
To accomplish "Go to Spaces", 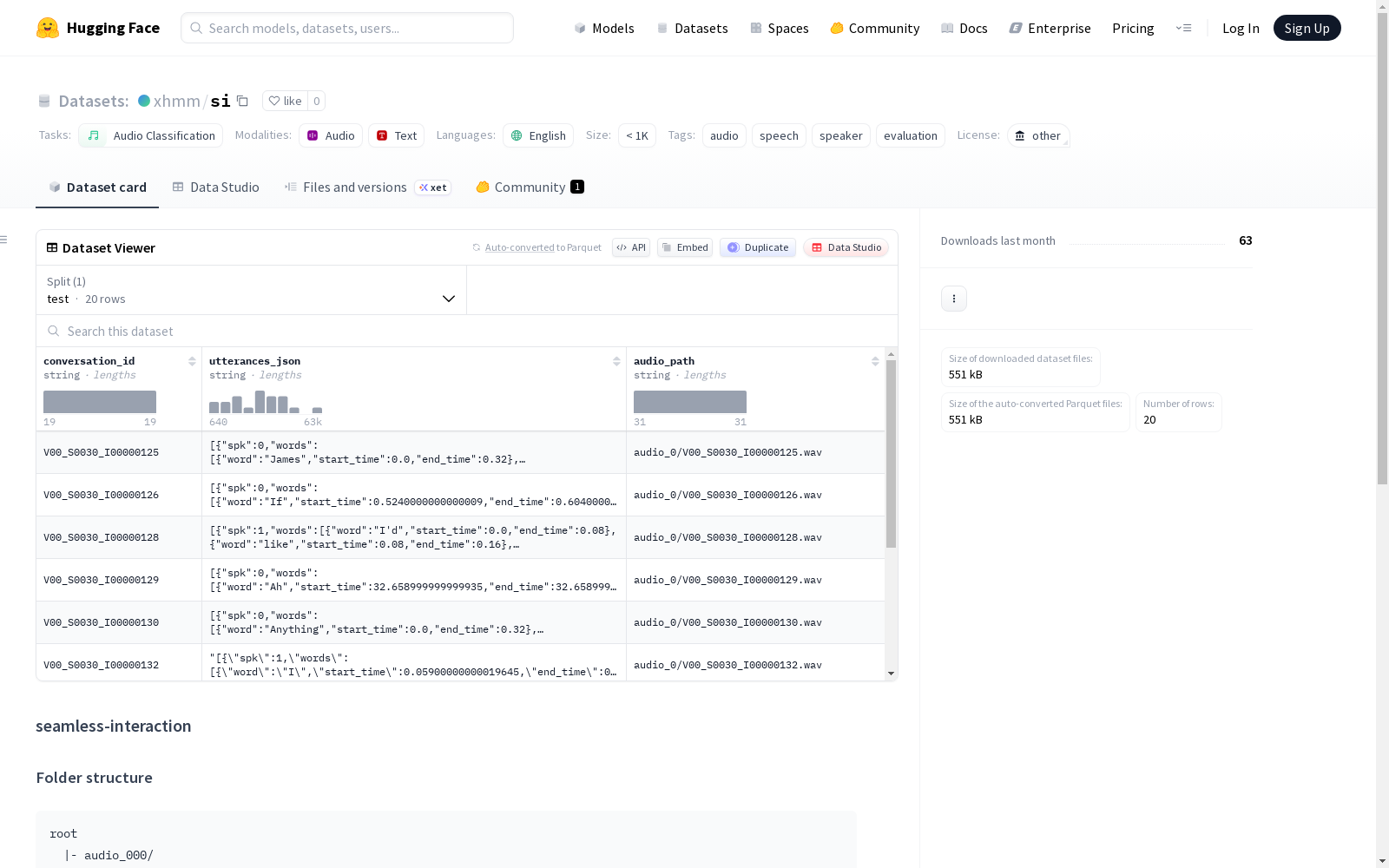I will [780, 28].
